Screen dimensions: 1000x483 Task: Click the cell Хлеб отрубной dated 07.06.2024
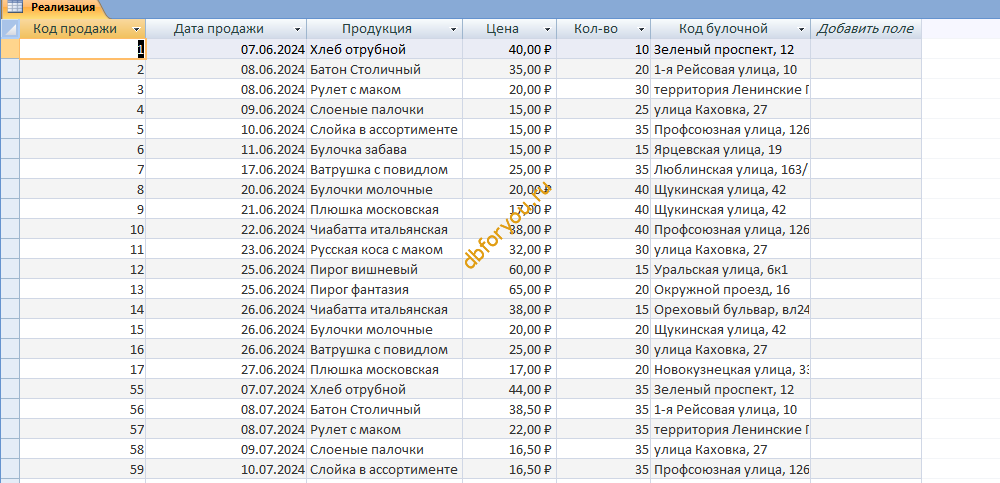tap(385, 49)
